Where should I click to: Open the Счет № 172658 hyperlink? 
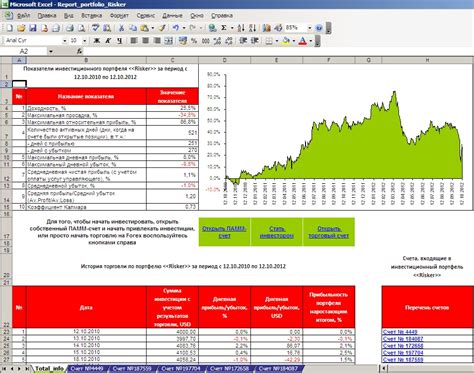[x=403, y=346]
